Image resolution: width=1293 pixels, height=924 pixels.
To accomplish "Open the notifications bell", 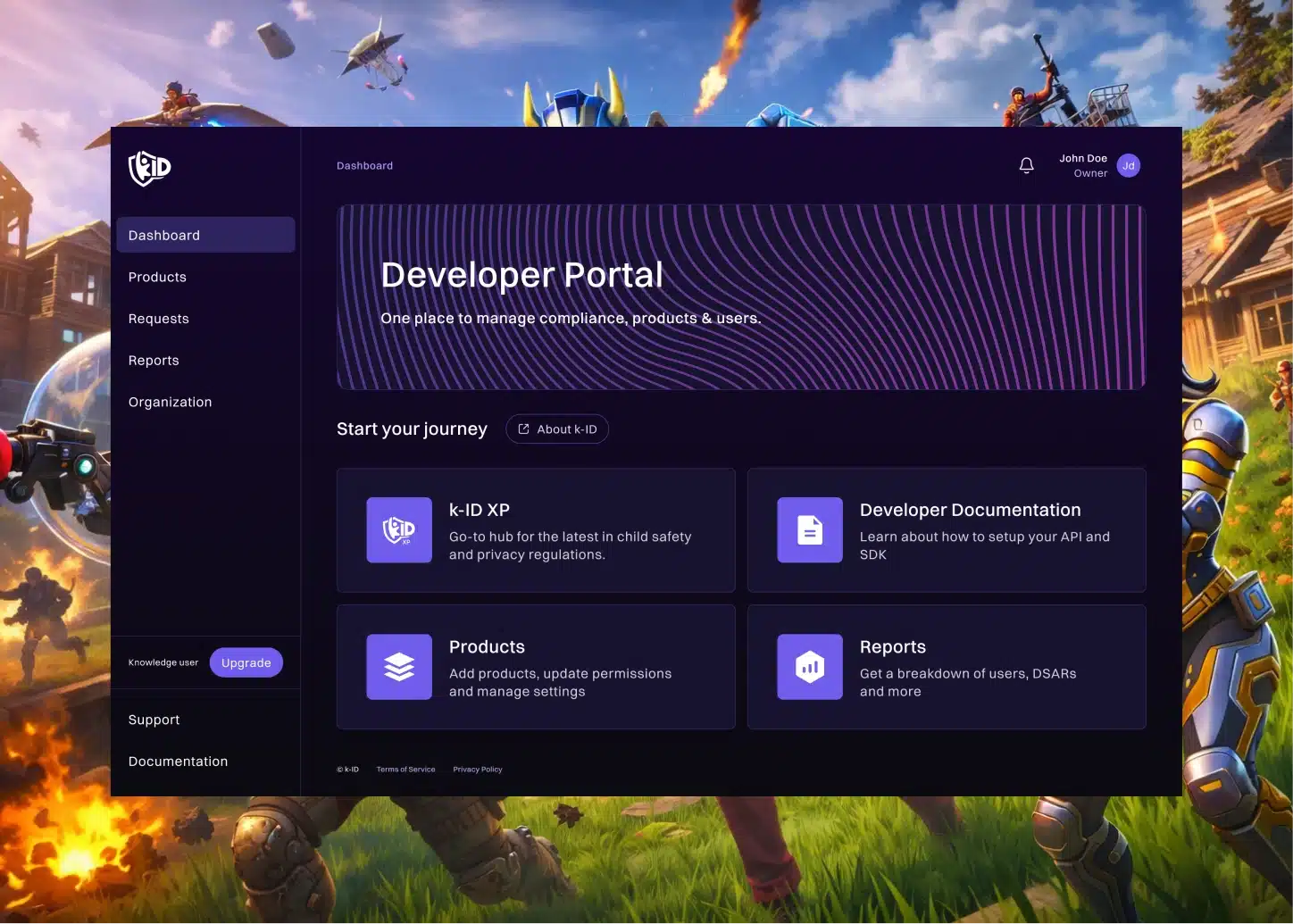I will pyautogui.click(x=1027, y=165).
